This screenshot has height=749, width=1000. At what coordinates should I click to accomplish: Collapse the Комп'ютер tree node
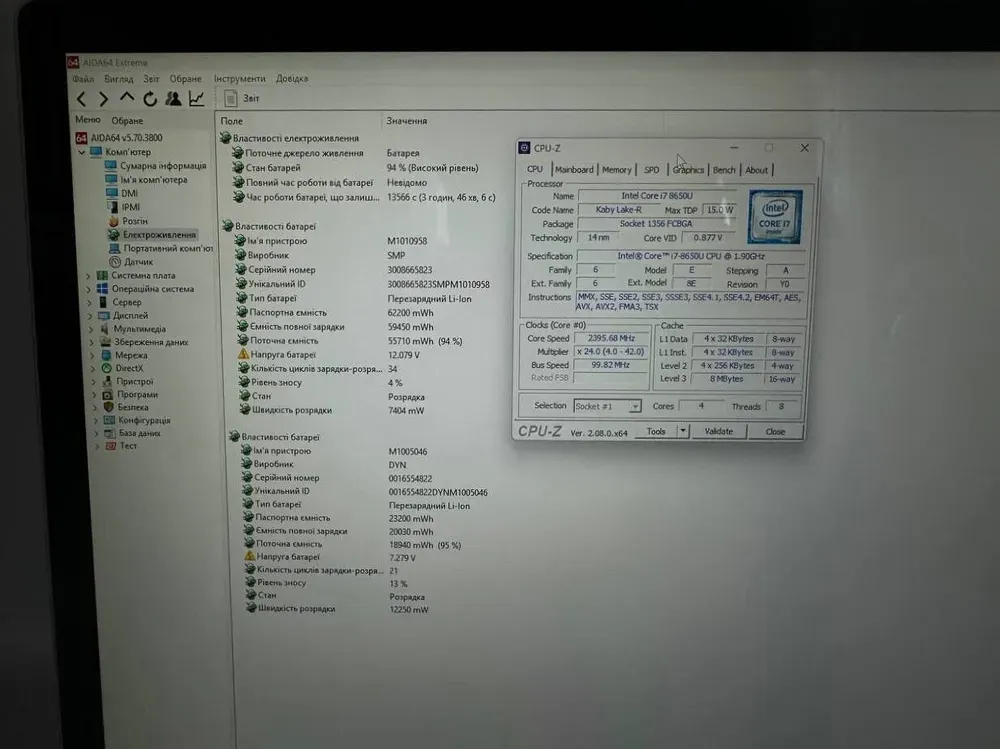(82, 152)
